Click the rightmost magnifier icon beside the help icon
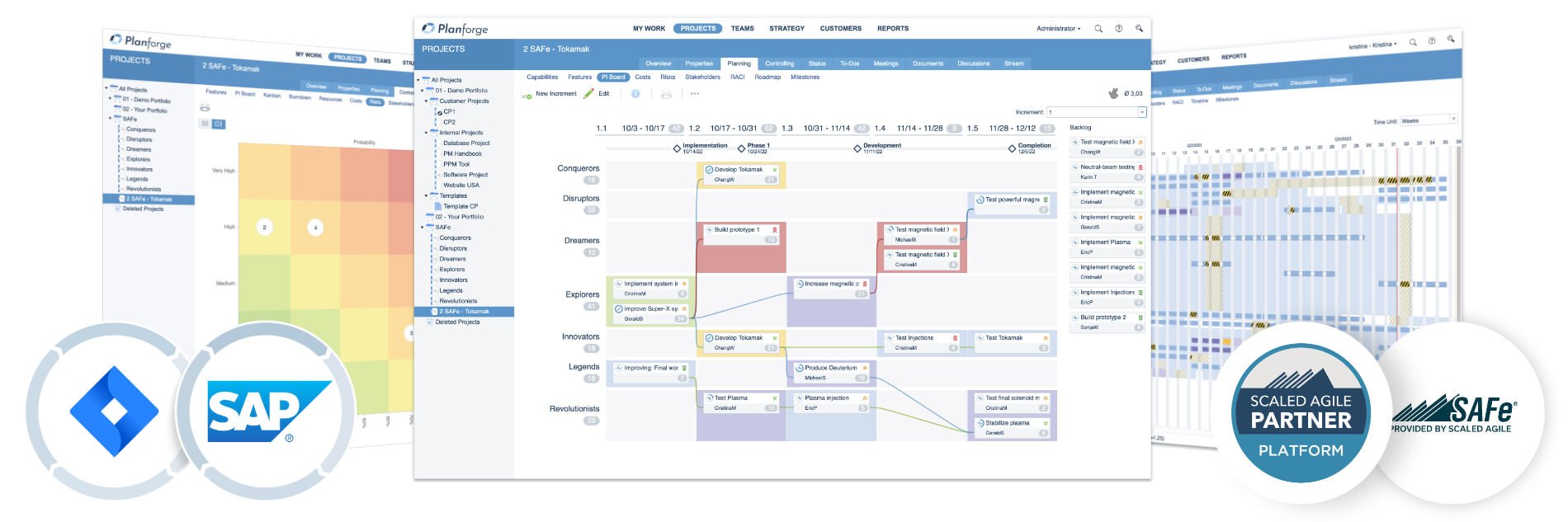 pyautogui.click(x=1139, y=29)
